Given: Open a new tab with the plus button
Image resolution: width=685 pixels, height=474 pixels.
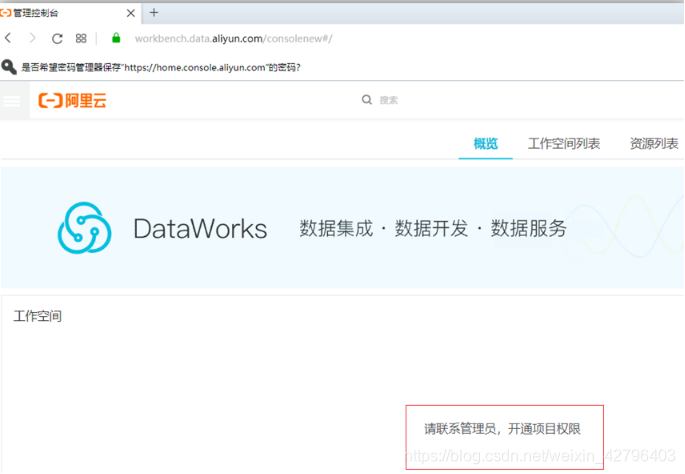Looking at the screenshot, I should pyautogui.click(x=154, y=13).
